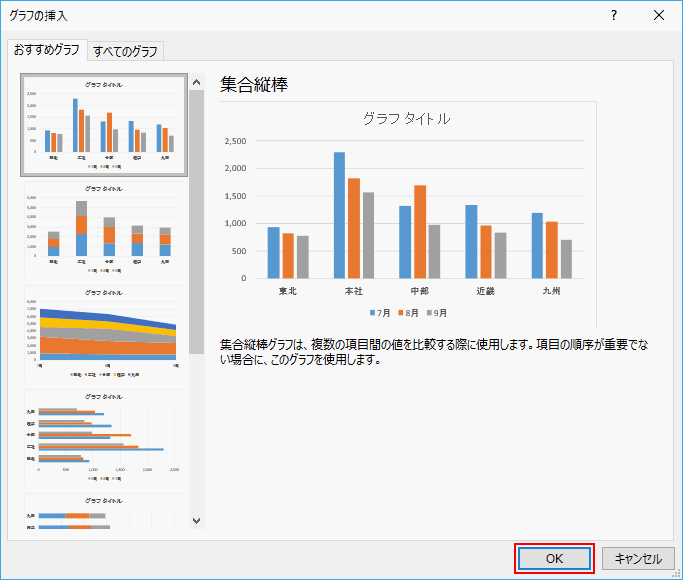Select the clustered horizontal bar chart thumbnail
Image resolution: width=683 pixels, height=580 pixels.
(104, 437)
